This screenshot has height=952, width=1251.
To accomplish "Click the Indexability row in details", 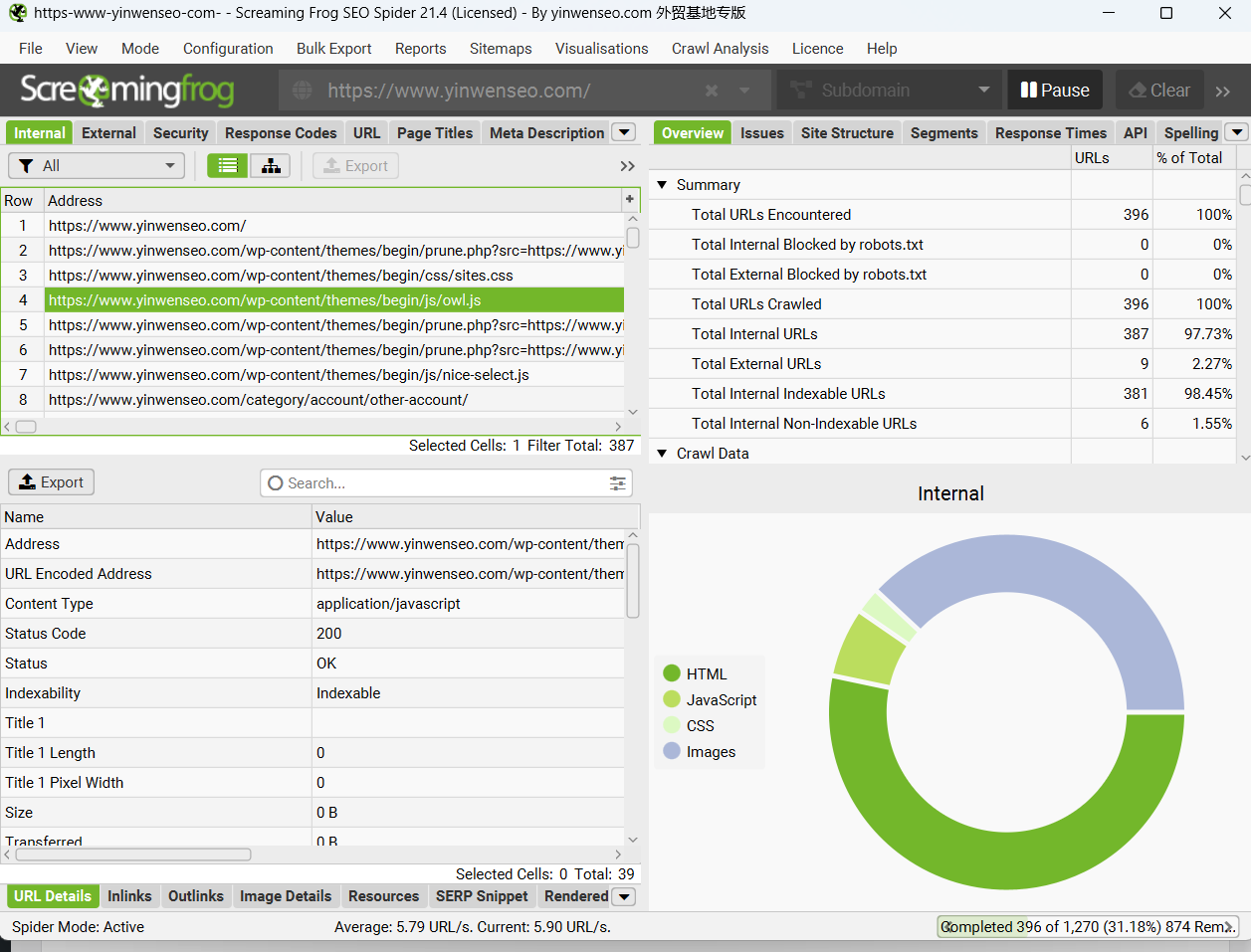I will point(313,693).
